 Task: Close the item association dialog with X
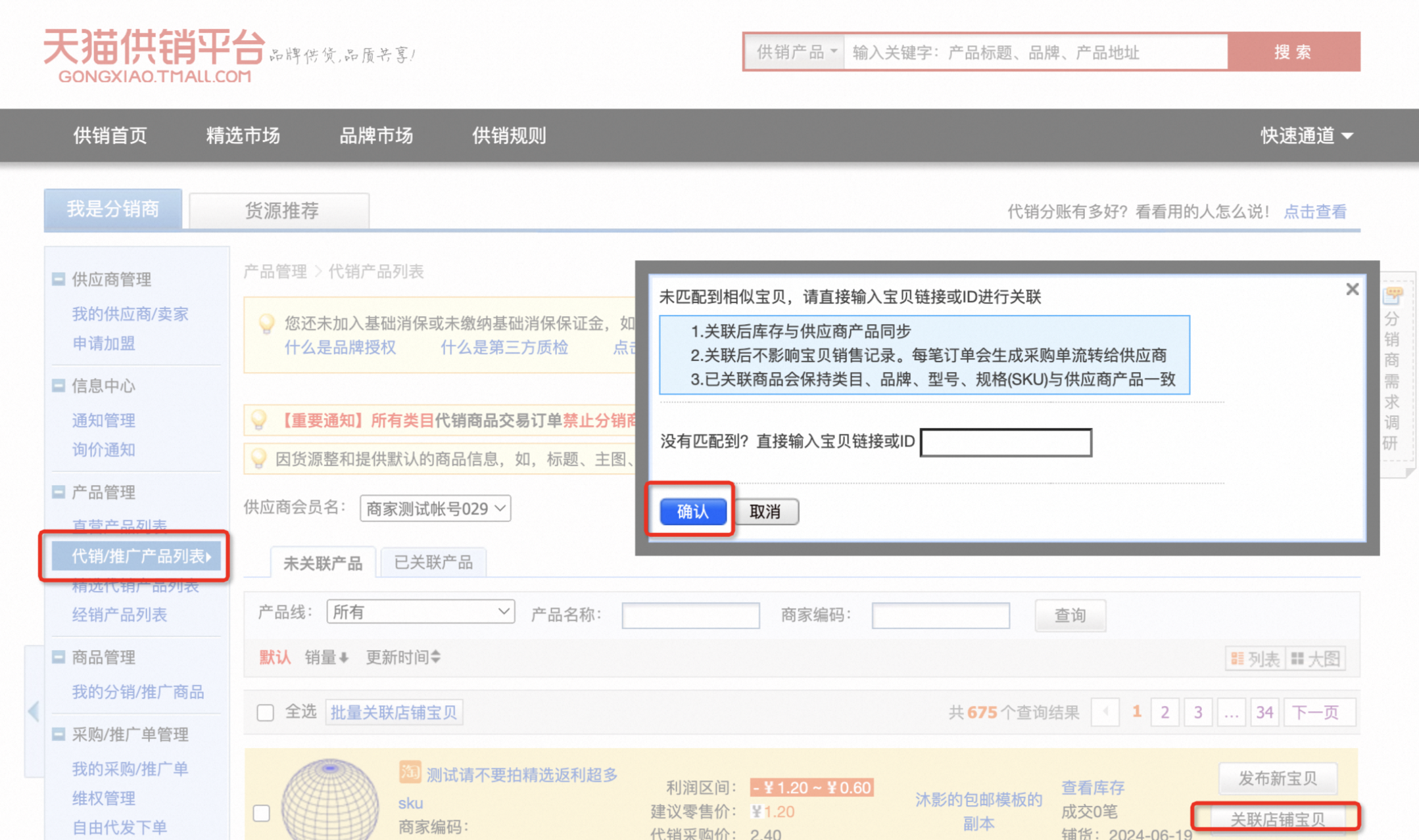(x=1352, y=289)
